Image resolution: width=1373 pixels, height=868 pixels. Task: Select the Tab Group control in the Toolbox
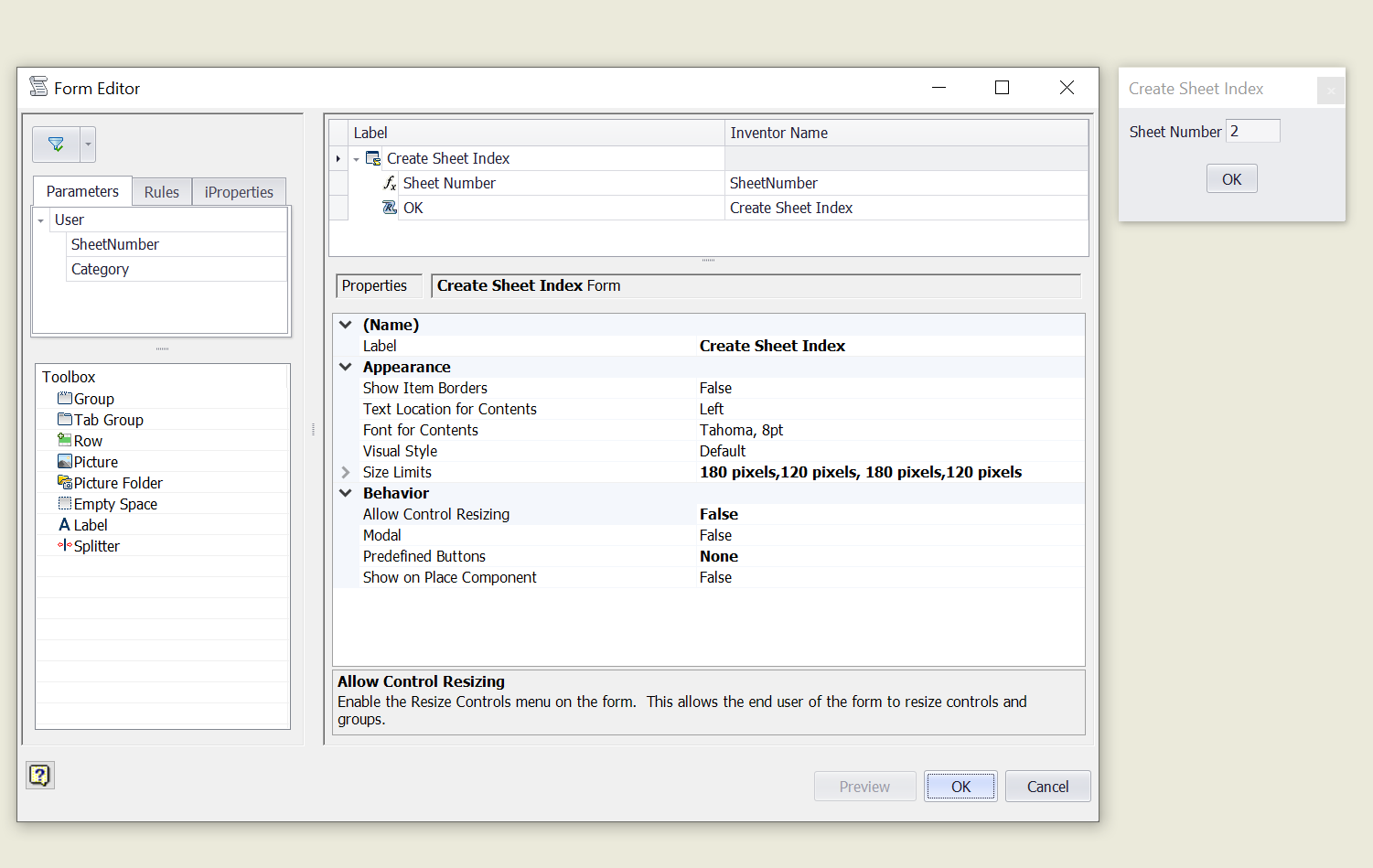tap(108, 419)
